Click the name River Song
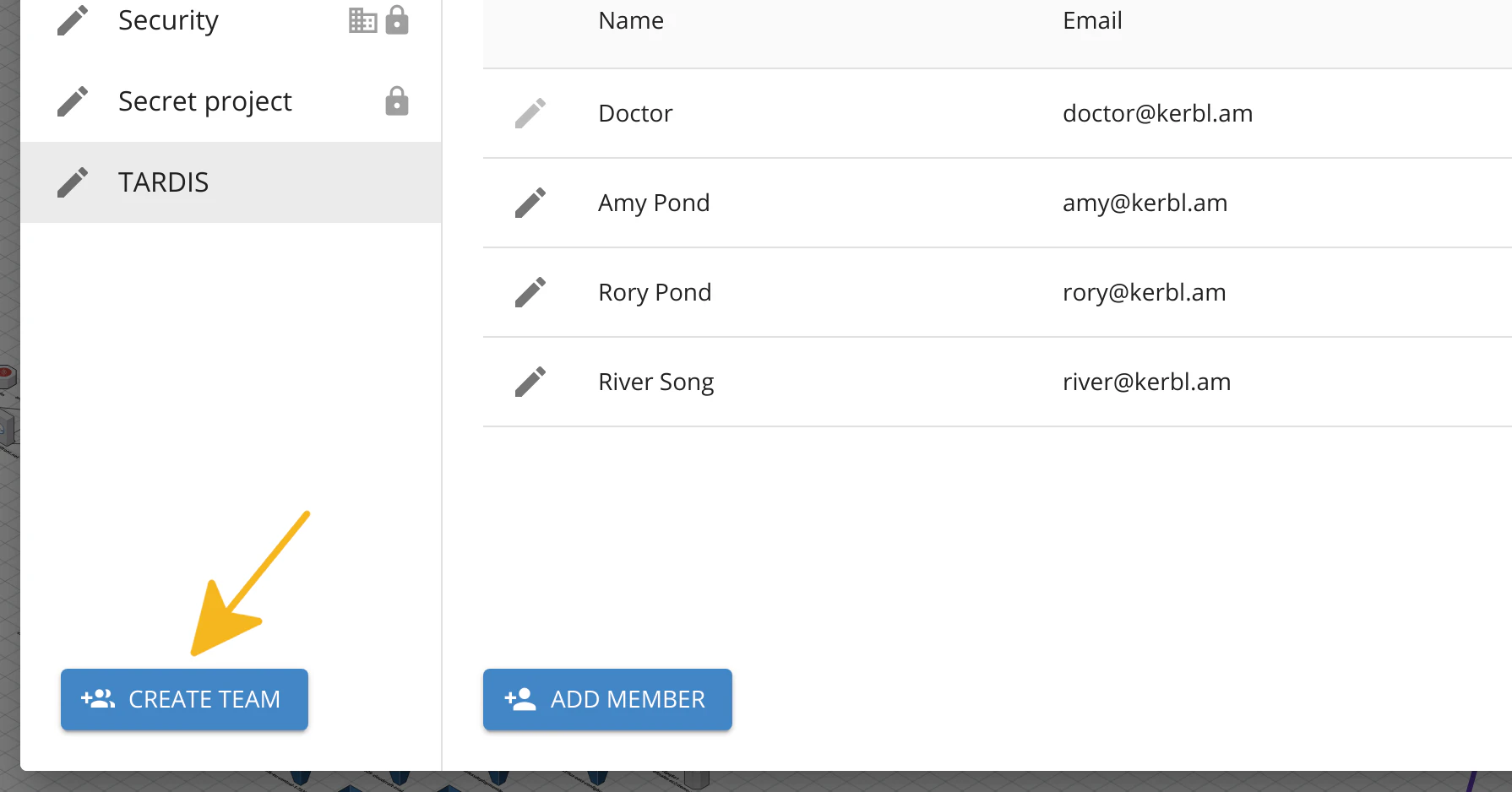Screen dimensions: 1512x792 click(x=655, y=382)
